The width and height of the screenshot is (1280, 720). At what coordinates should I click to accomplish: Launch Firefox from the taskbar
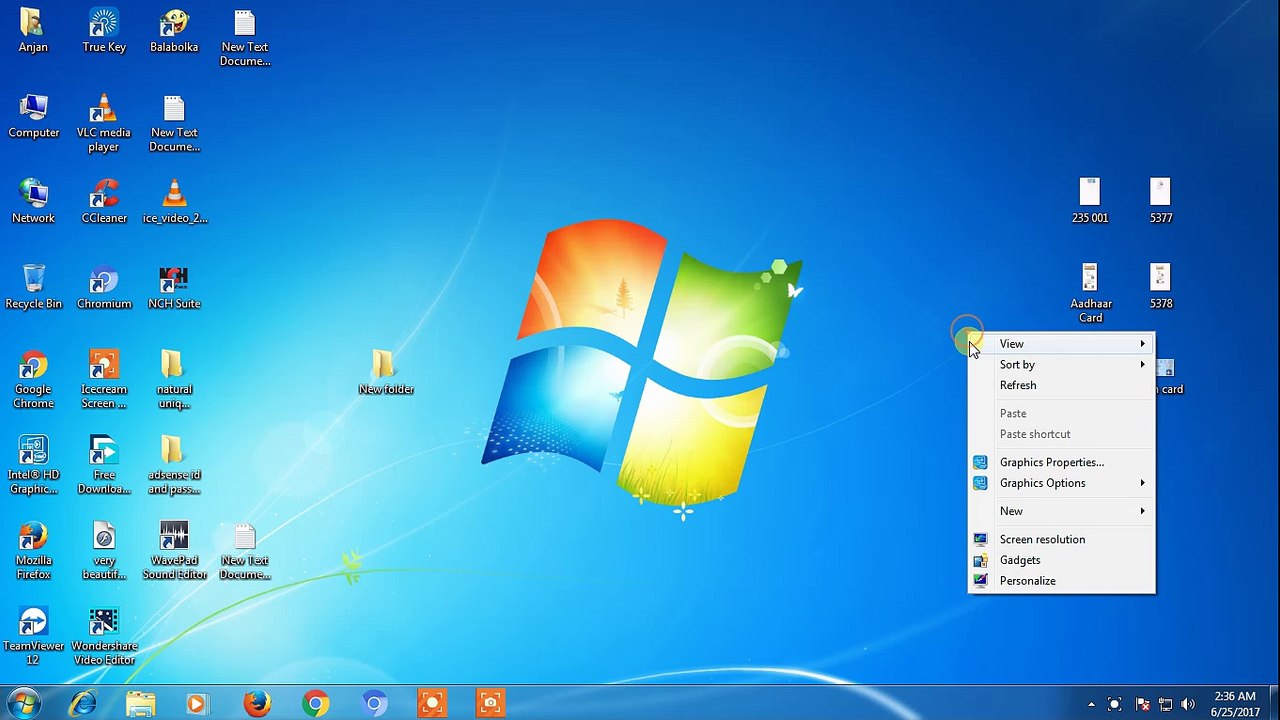point(257,704)
